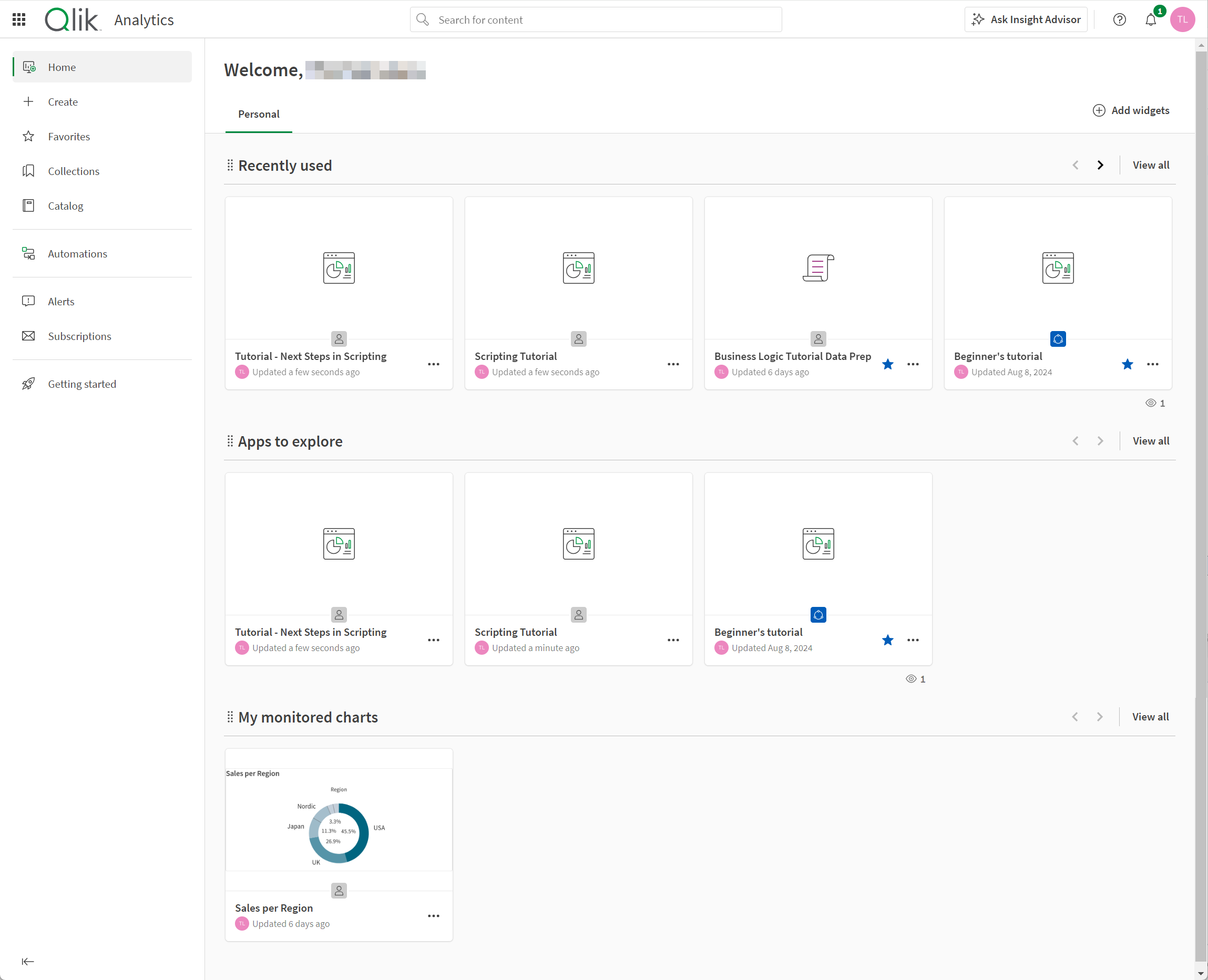This screenshot has height=980, width=1208.
Task: Toggle favorite star on Business Logic Tutorial
Action: [888, 364]
